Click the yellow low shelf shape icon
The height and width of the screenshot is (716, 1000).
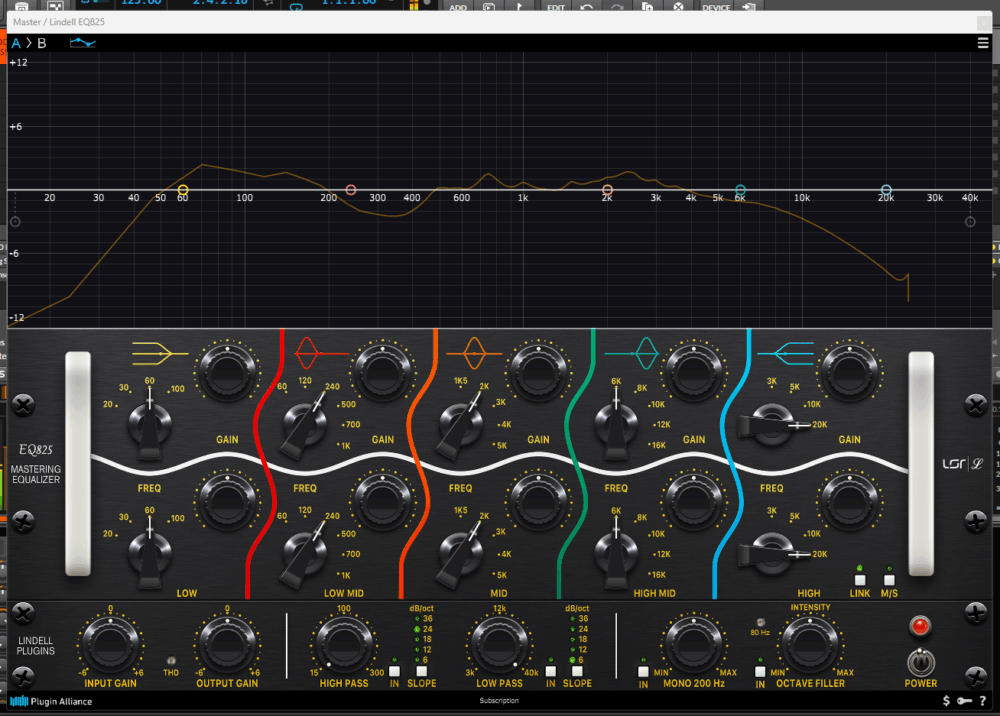point(160,353)
